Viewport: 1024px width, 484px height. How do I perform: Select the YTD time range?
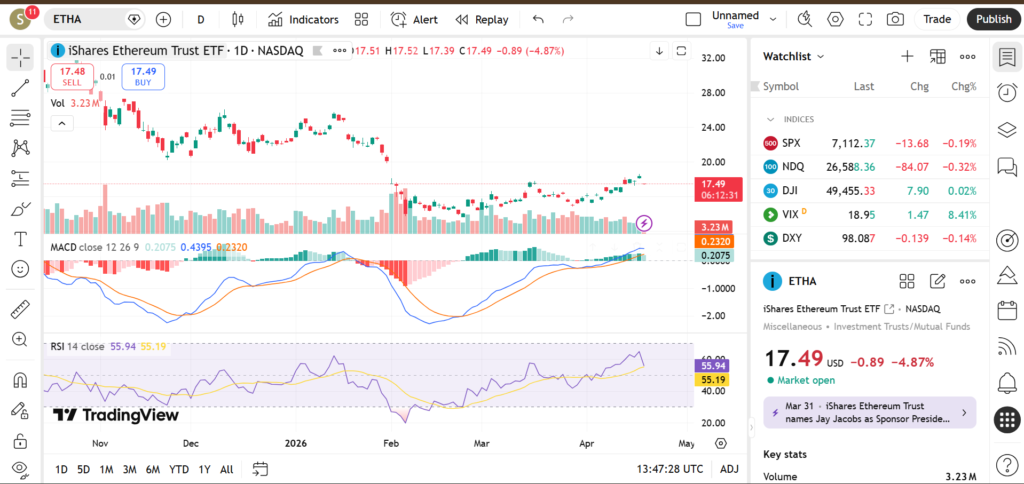pos(179,469)
